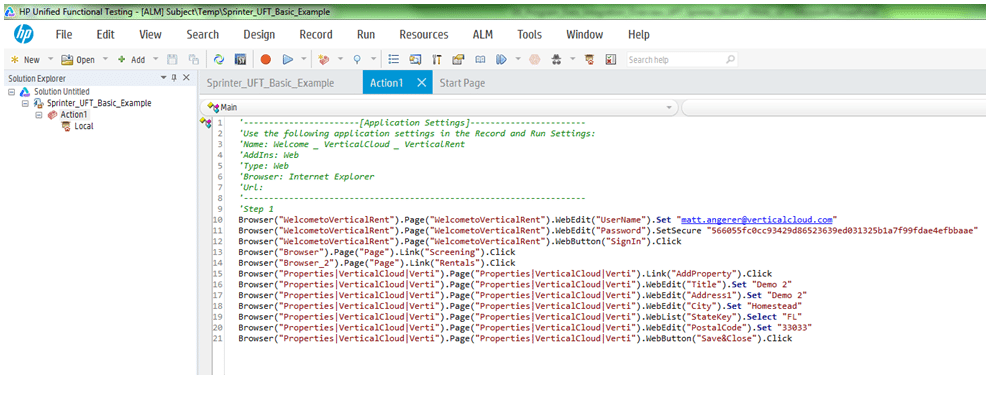Start recording with the red Record button
Viewport: 986px width, 394px height.
[x=265, y=60]
